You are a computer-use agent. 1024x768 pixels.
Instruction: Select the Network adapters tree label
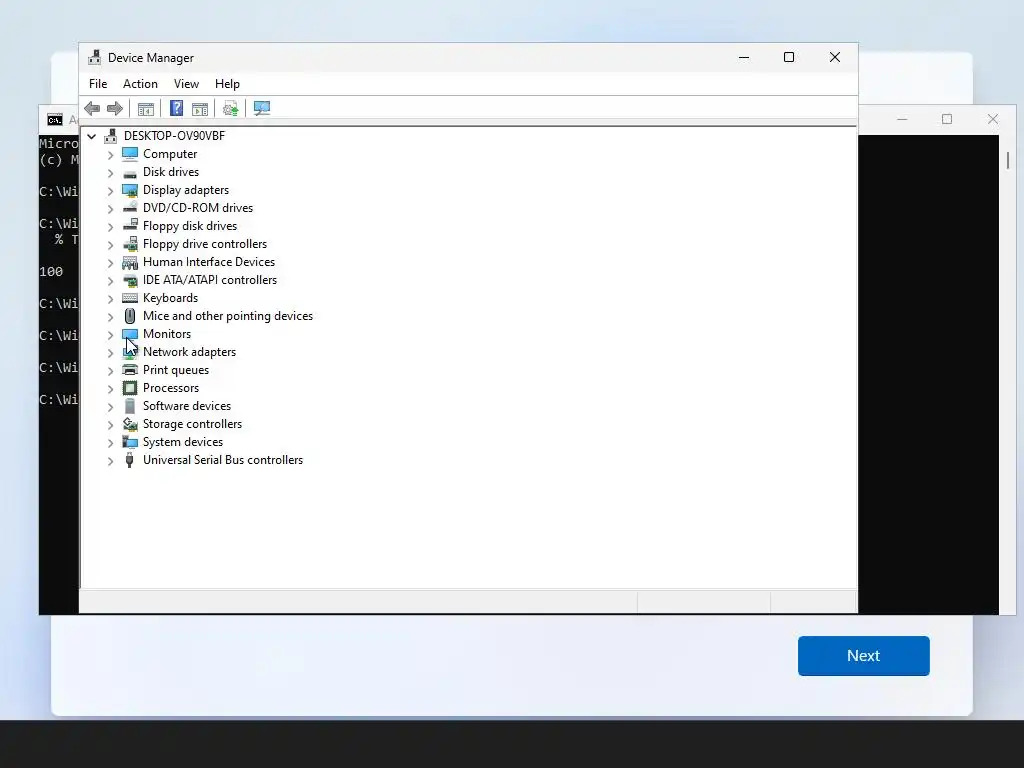(x=189, y=352)
